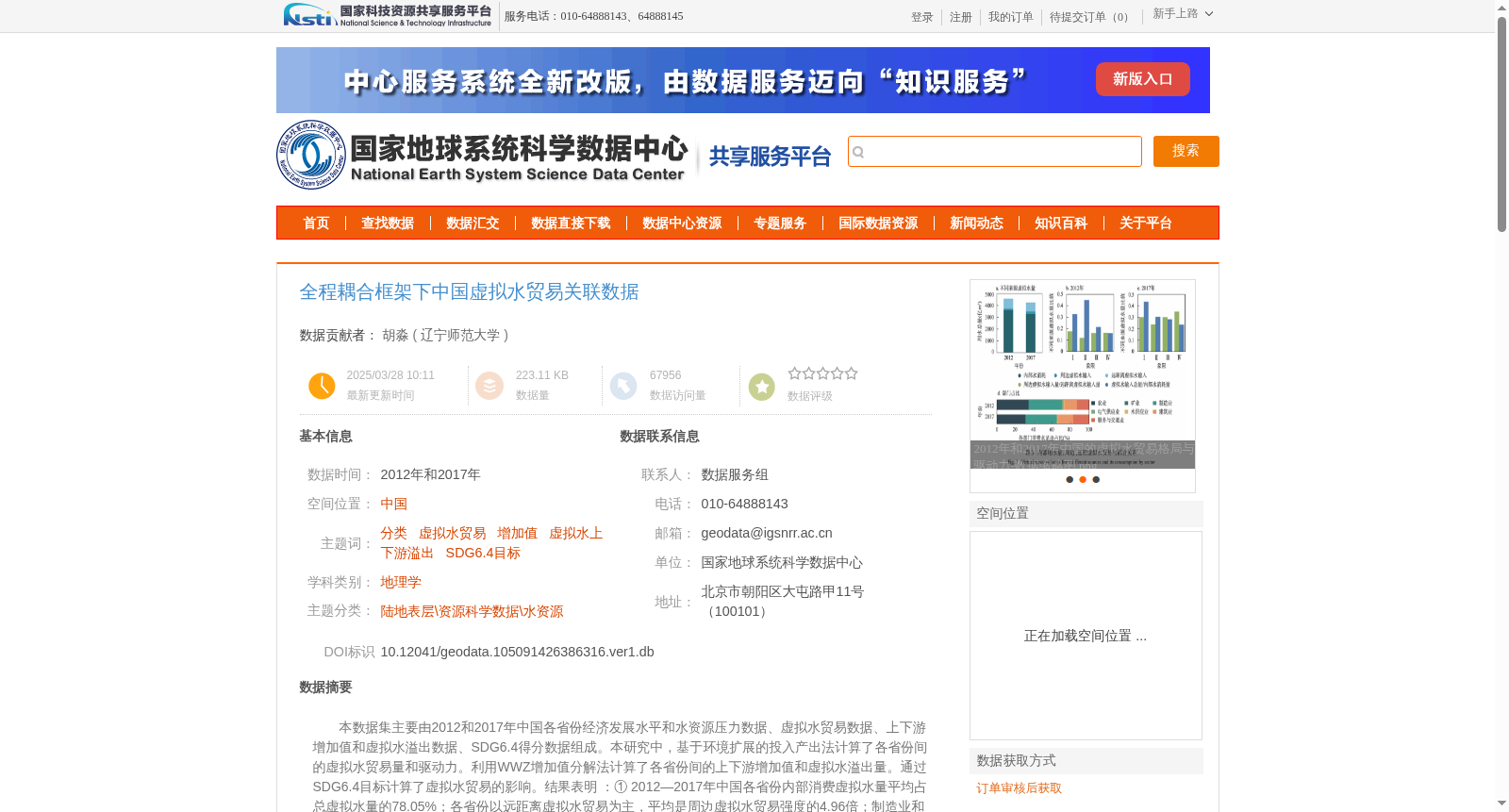1509x812 pixels.
Task: Open 首页 in navigation bar
Action: click(x=316, y=224)
